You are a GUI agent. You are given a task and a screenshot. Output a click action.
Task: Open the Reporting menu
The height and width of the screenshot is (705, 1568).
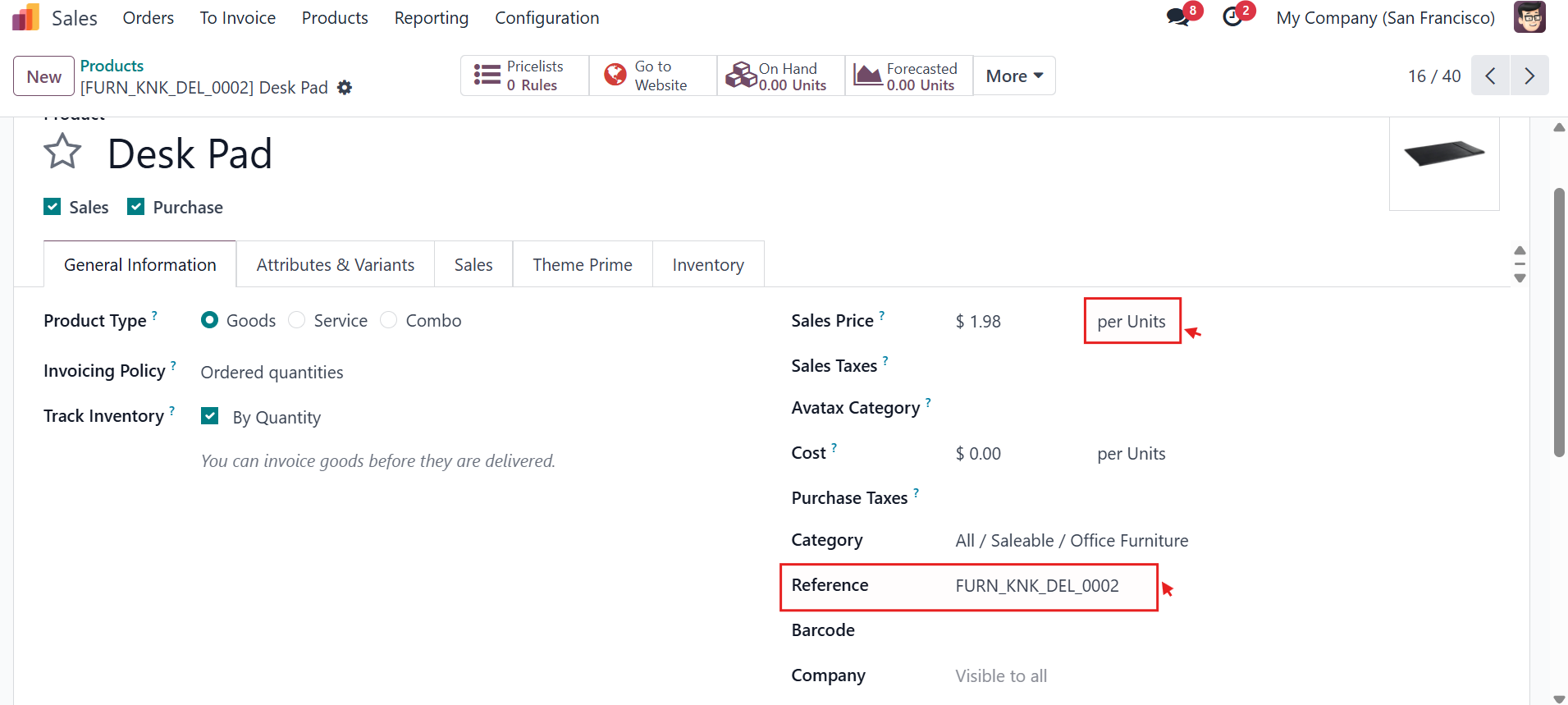tap(432, 18)
